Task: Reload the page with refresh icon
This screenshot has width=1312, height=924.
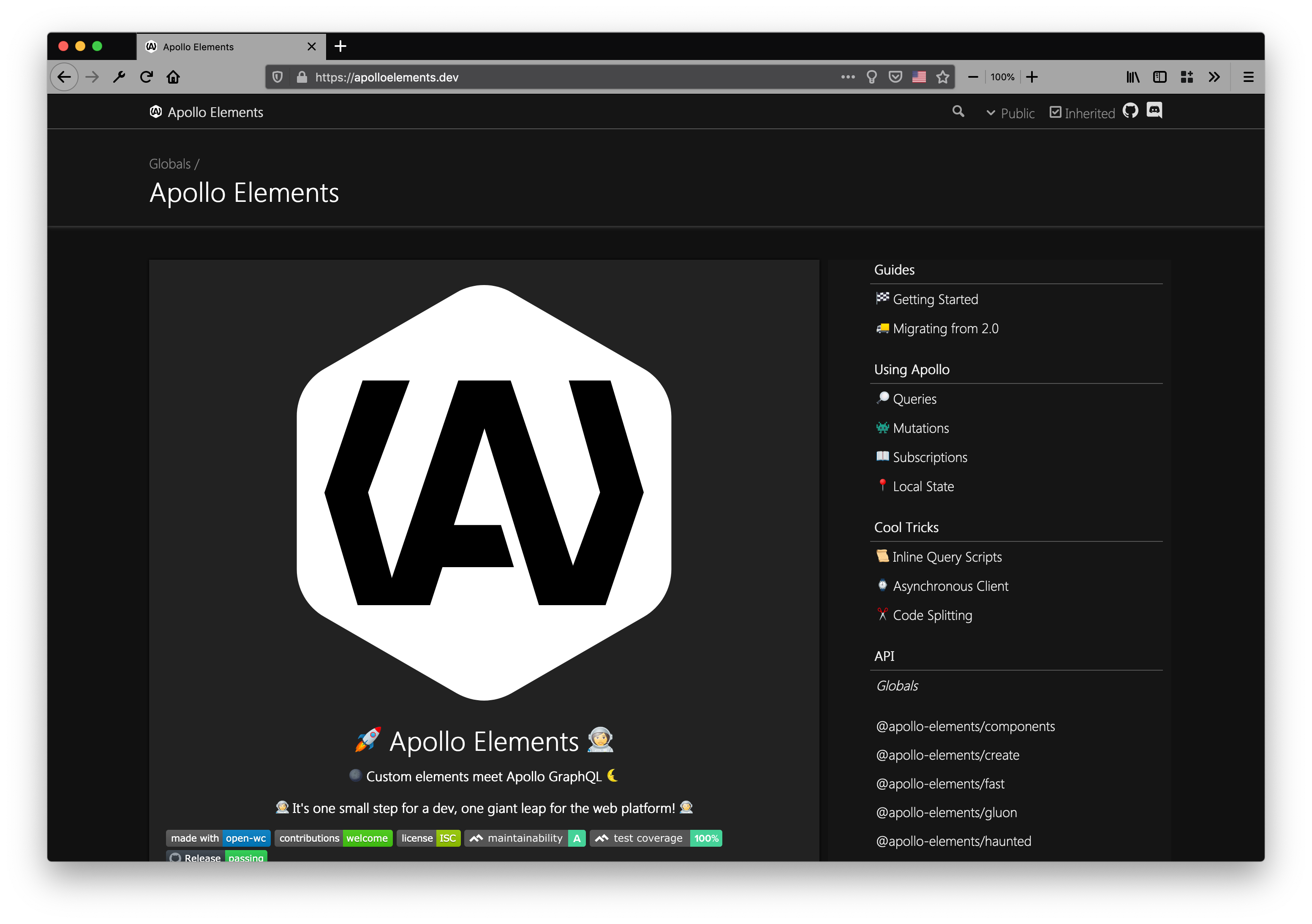Action: (x=146, y=77)
